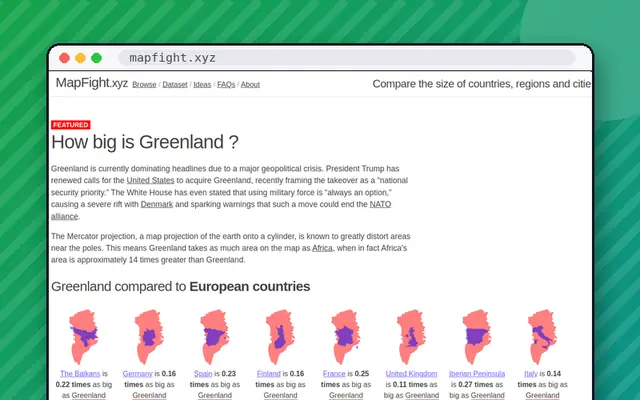This screenshot has height=400, width=640.
Task: Click the Italy caption link
Action: (531, 373)
